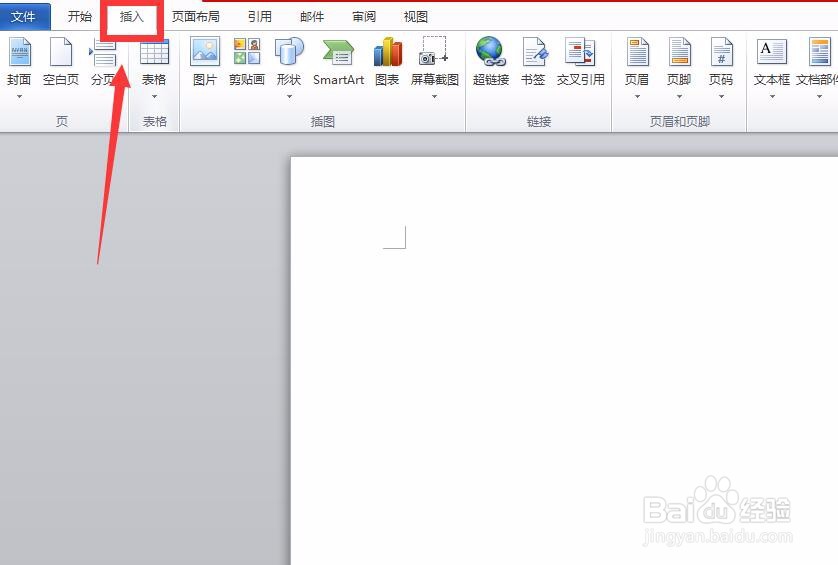
Task: Add page numbers via 页码 icon
Action: point(721,52)
